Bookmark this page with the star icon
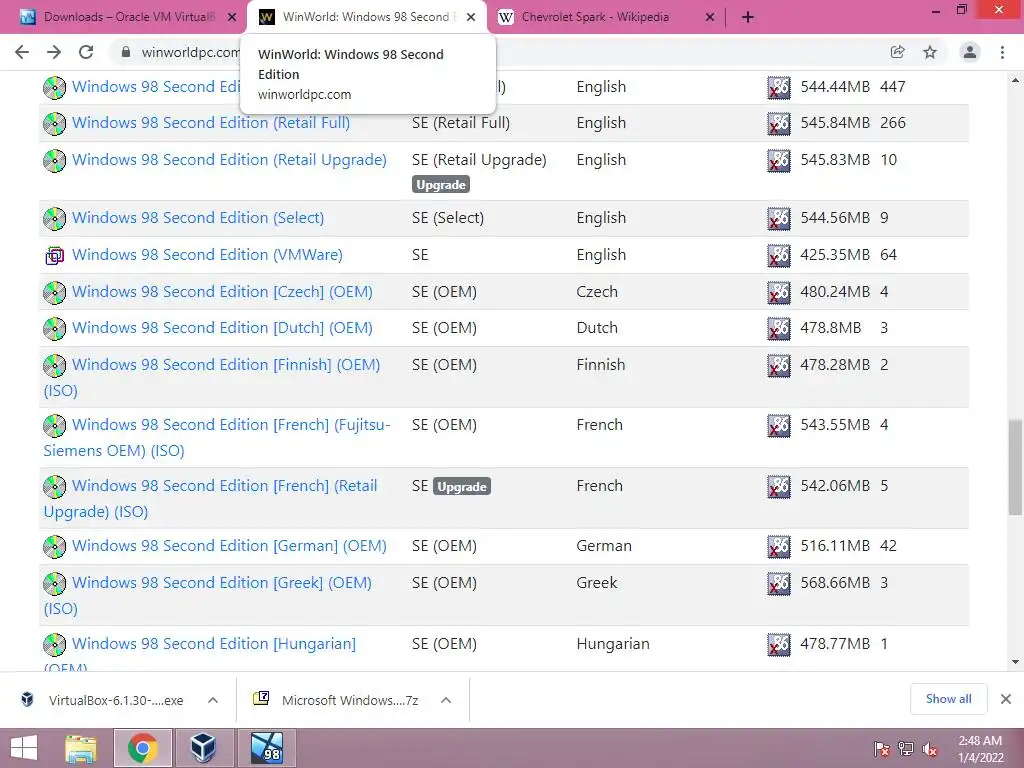This screenshot has height=768, width=1024. point(930,52)
